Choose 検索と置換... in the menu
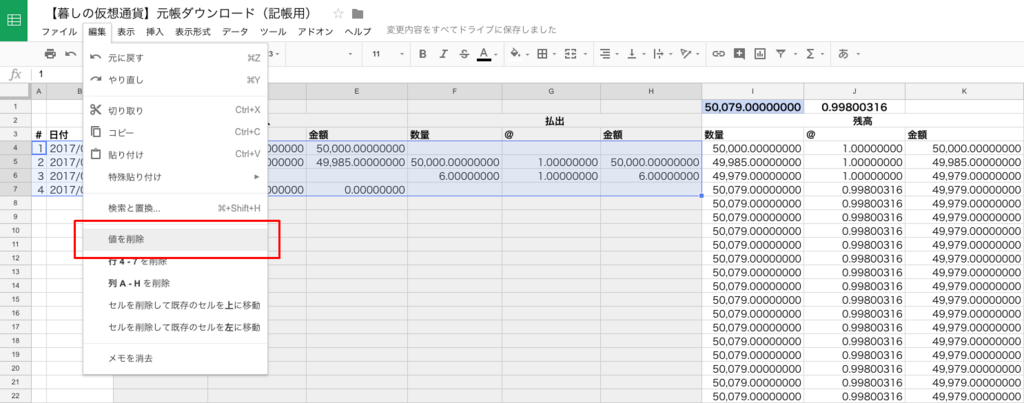The height and width of the screenshot is (403, 1024). coord(175,208)
